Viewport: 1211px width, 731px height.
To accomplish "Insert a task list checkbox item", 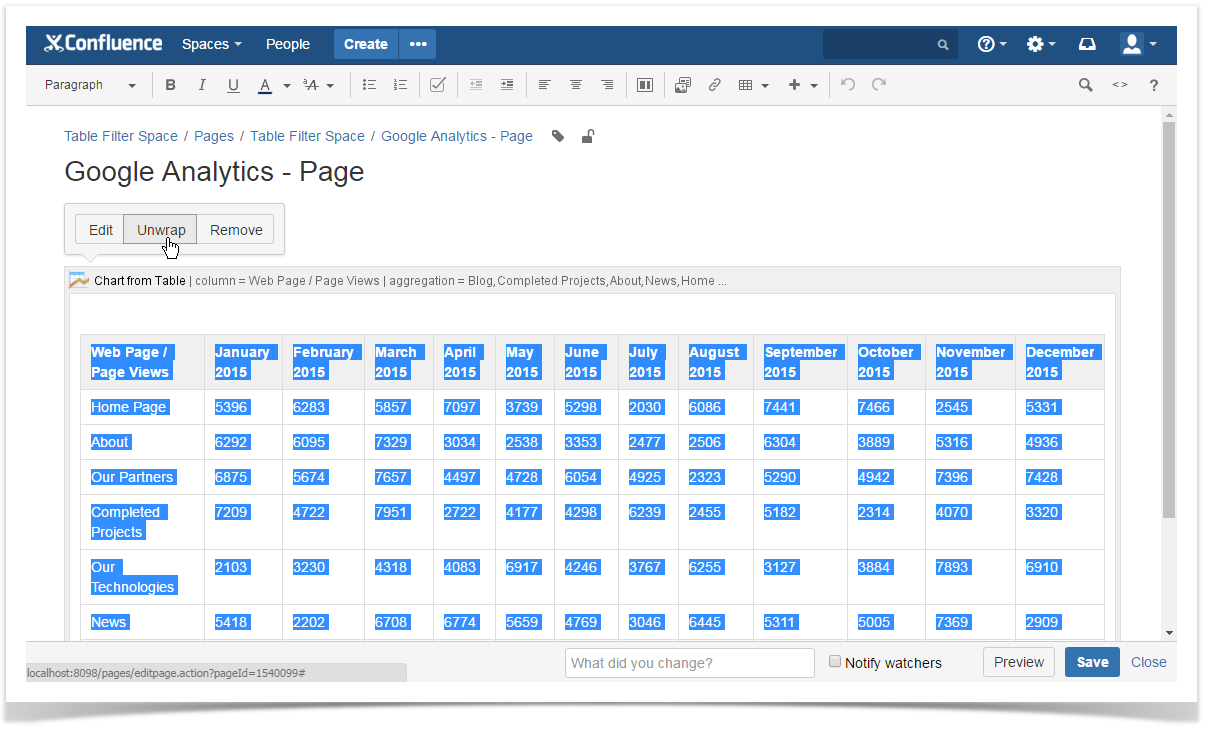I will 437,86.
